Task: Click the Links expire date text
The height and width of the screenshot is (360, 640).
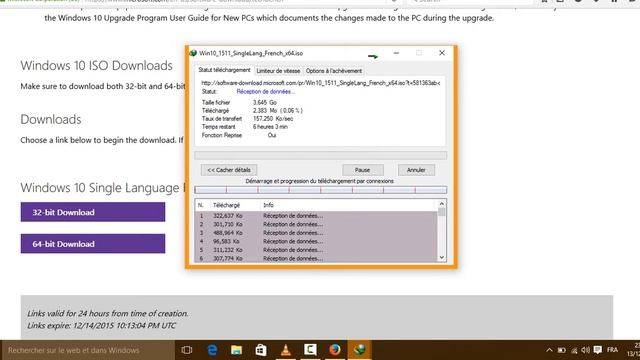Action: (102, 326)
